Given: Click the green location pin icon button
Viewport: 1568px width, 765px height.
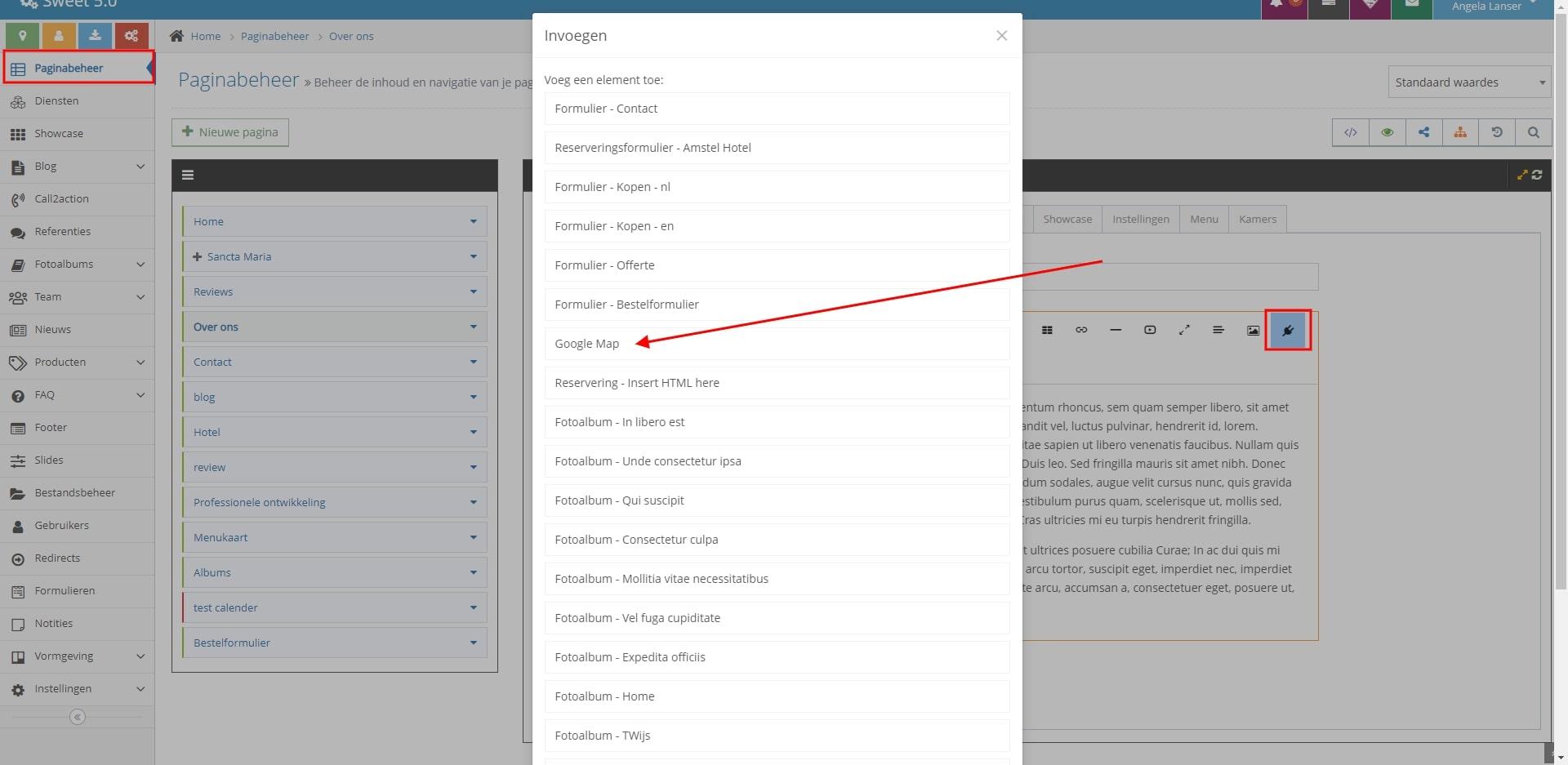Looking at the screenshot, I should coord(23,35).
